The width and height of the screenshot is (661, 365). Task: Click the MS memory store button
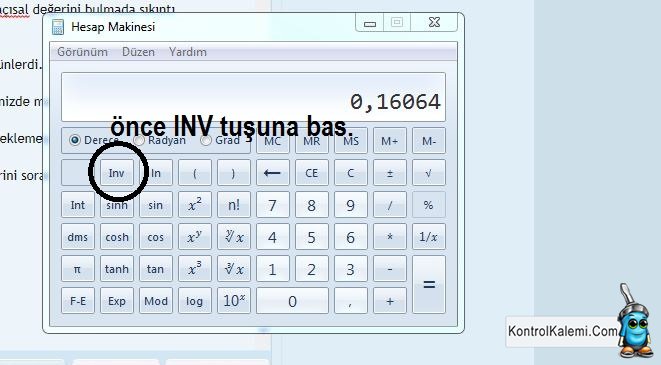[351, 141]
